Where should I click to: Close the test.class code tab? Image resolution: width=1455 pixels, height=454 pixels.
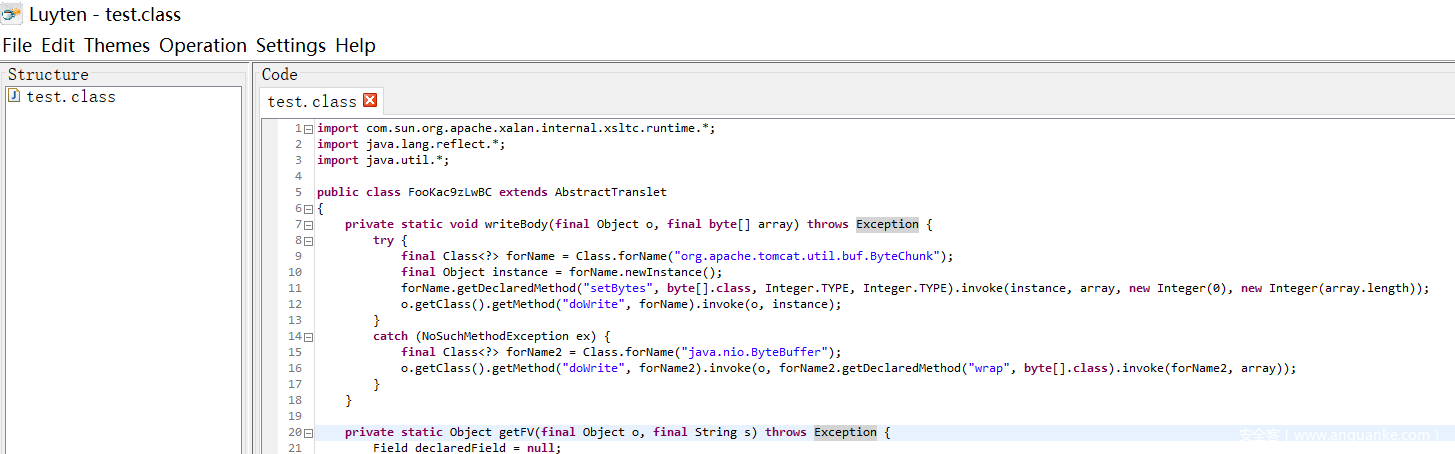[x=370, y=101]
